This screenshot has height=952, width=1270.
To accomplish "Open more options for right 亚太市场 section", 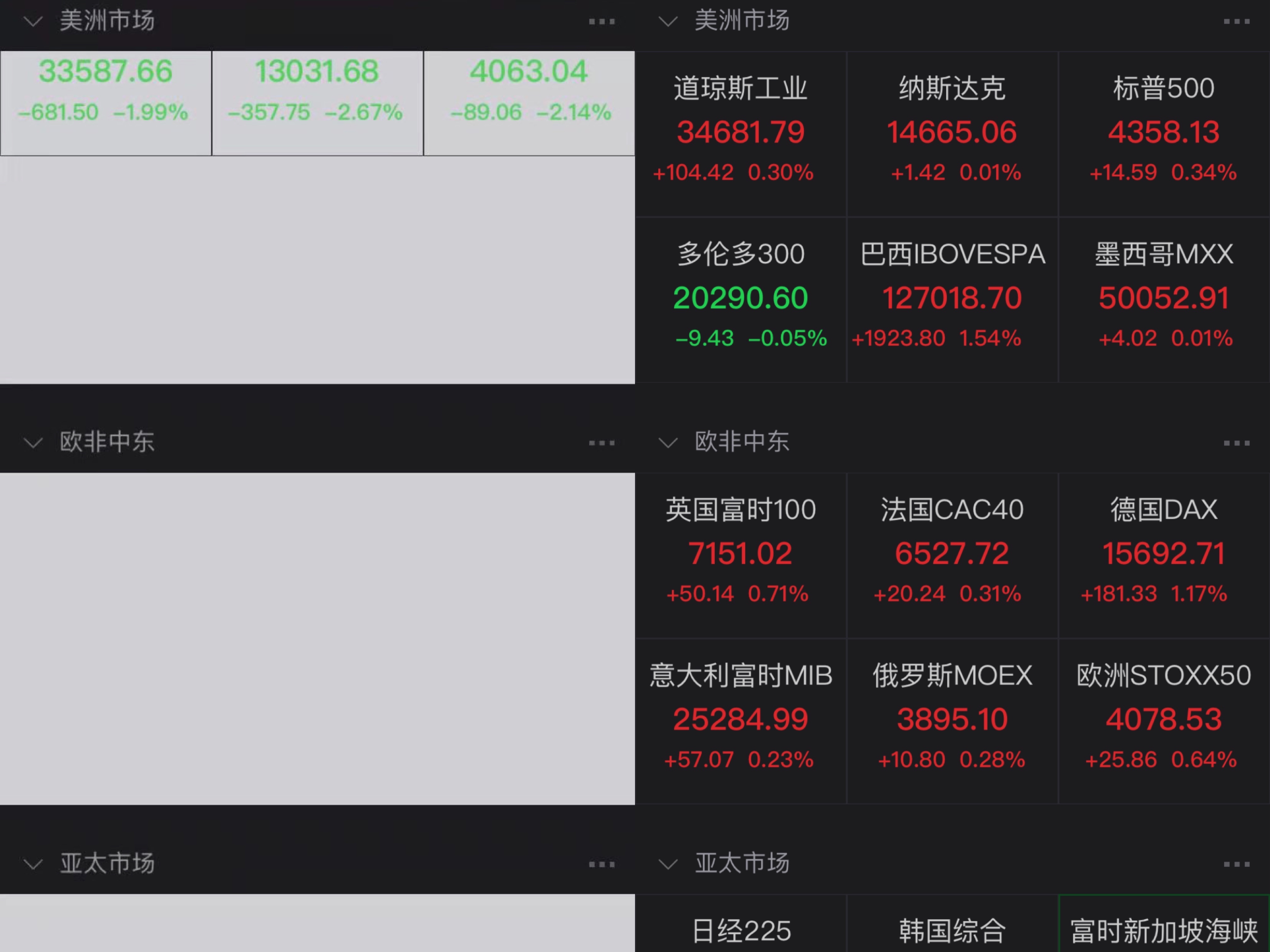I will tap(1236, 864).
